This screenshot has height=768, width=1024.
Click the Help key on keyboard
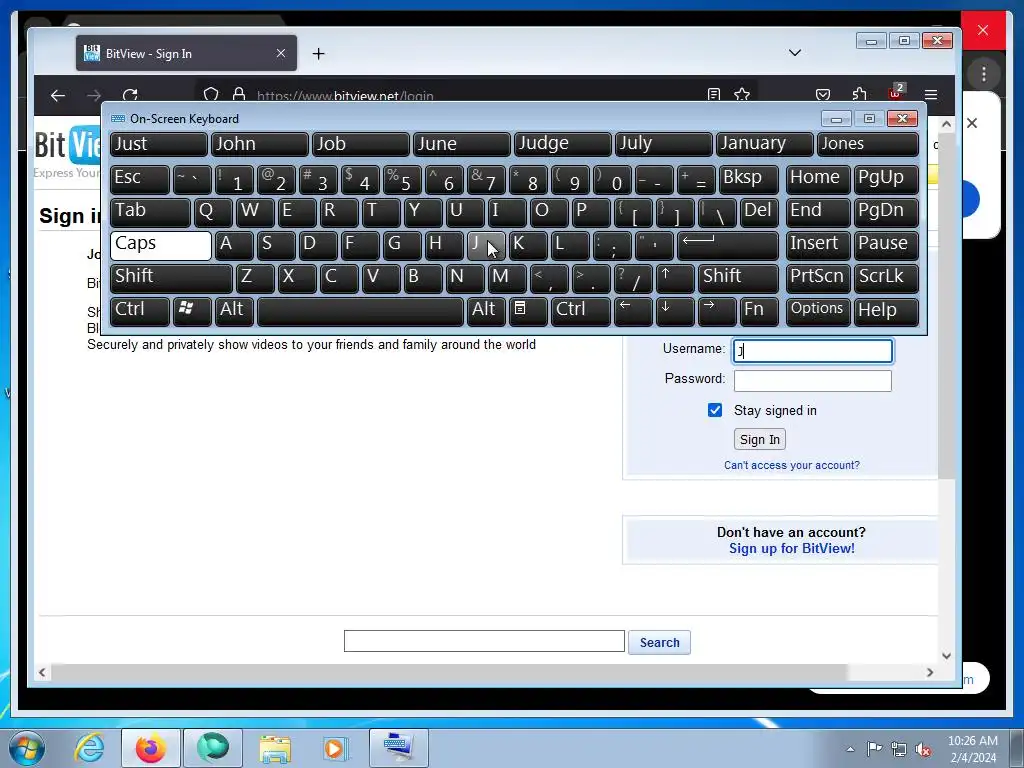[886, 311]
